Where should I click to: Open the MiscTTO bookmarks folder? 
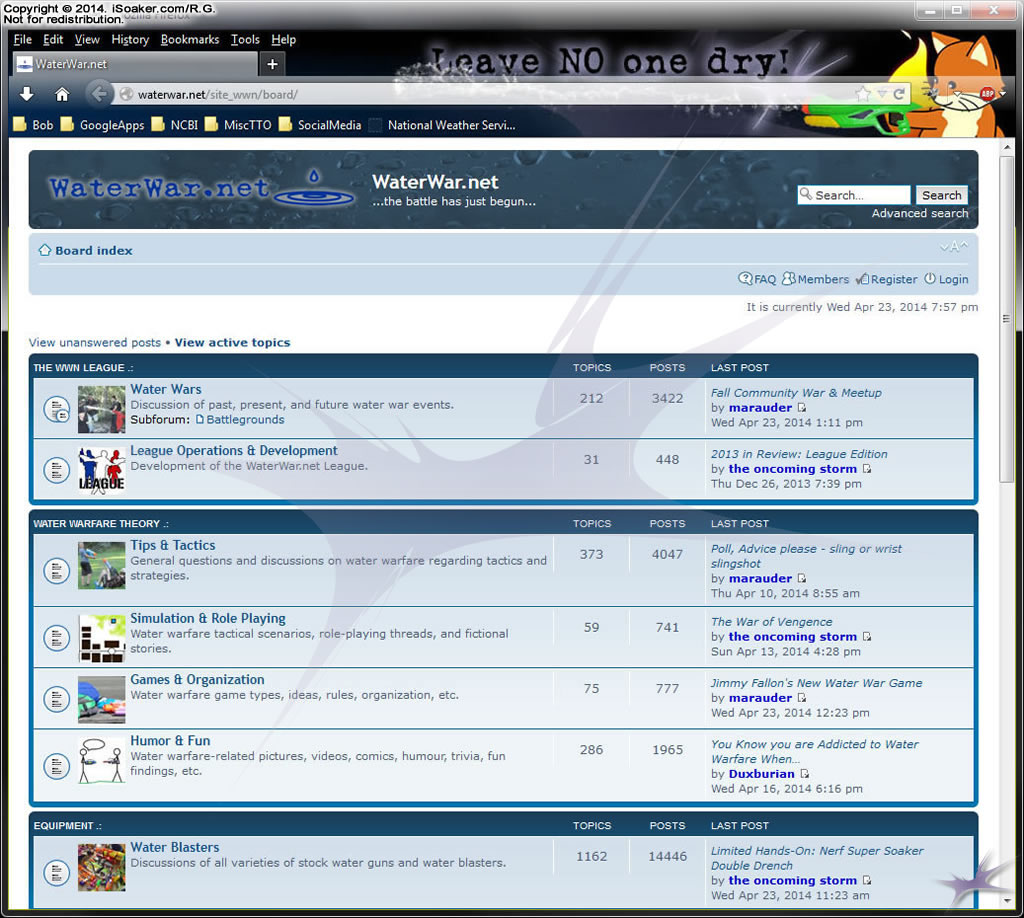click(x=238, y=125)
